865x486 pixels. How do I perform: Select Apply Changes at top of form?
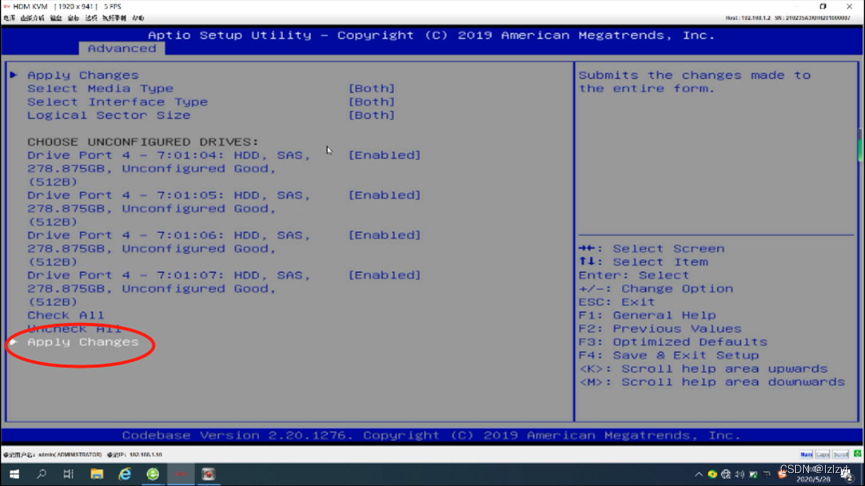(83, 75)
